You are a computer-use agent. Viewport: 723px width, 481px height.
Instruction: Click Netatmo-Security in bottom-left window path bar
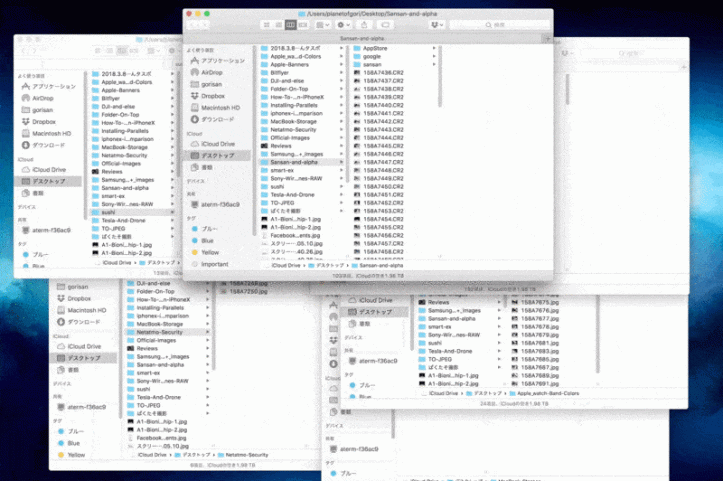click(x=243, y=455)
